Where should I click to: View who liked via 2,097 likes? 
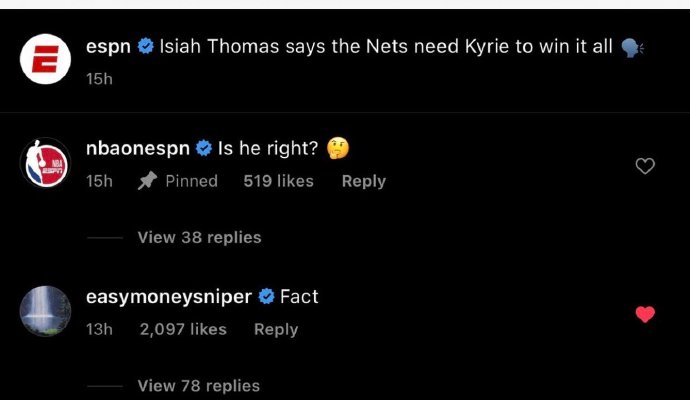coord(183,329)
